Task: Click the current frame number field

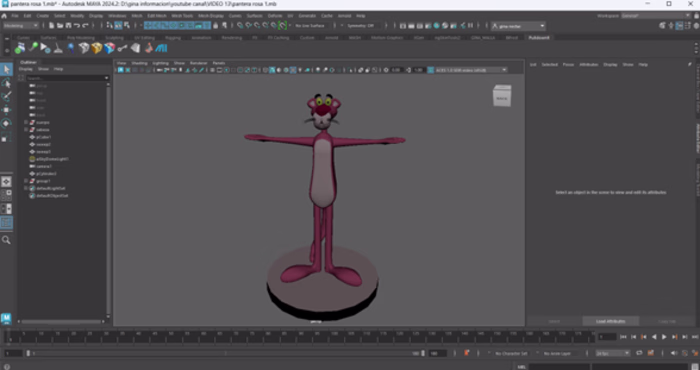Action: pyautogui.click(x=607, y=337)
